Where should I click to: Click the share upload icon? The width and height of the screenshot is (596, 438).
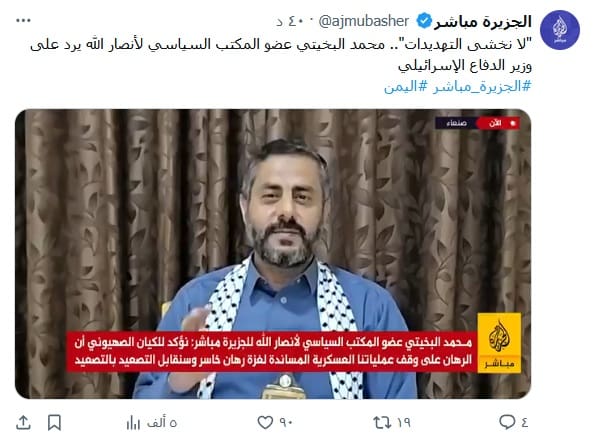pyautogui.click(x=23, y=422)
